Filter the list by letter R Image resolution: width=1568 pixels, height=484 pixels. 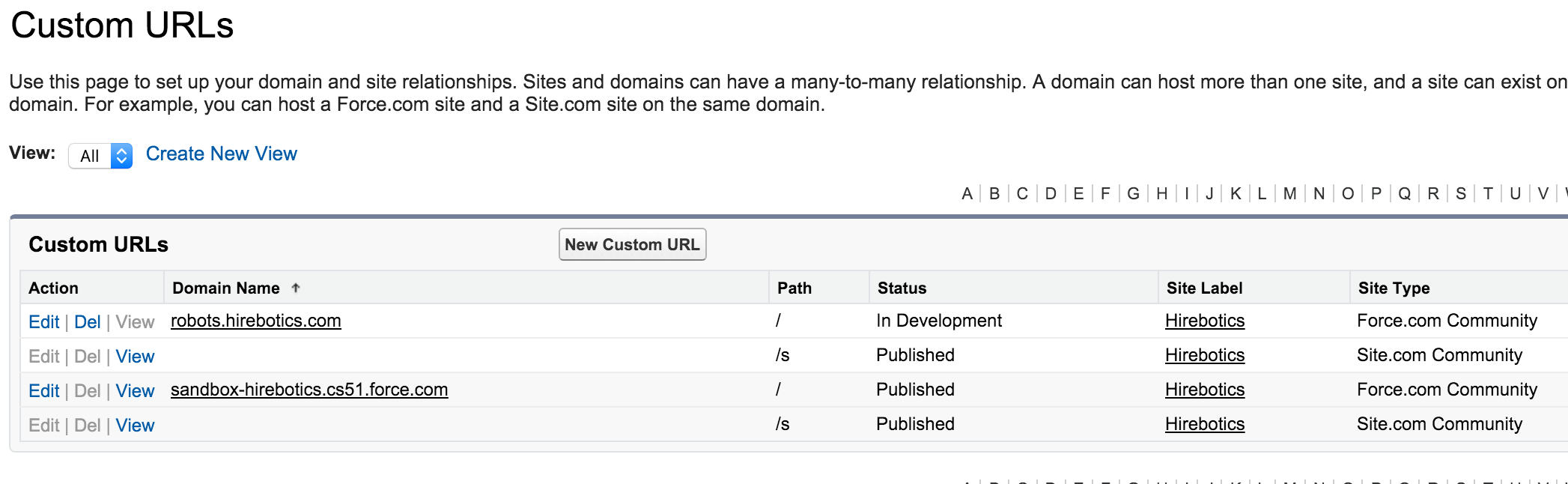pos(1432,194)
